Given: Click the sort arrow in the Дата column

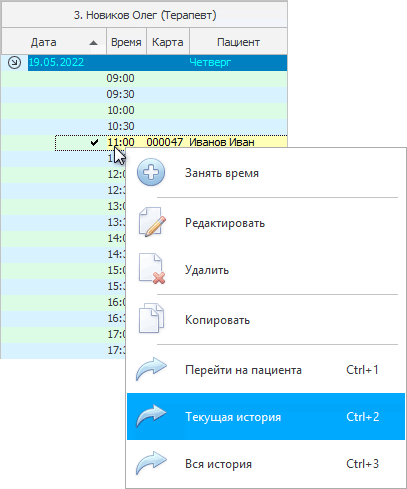Looking at the screenshot, I should tap(93, 43).
